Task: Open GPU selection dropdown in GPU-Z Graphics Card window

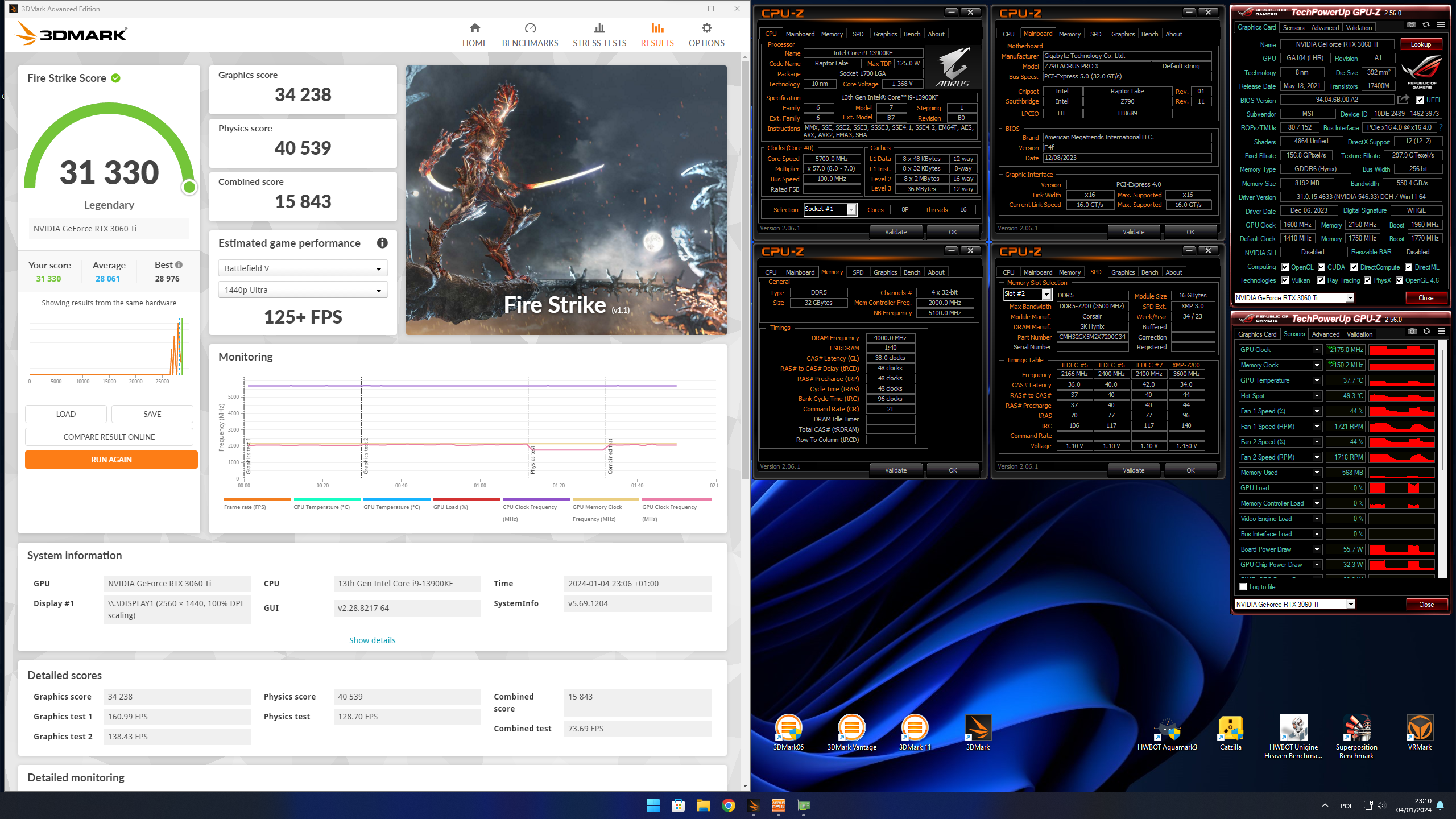Action: click(1294, 298)
